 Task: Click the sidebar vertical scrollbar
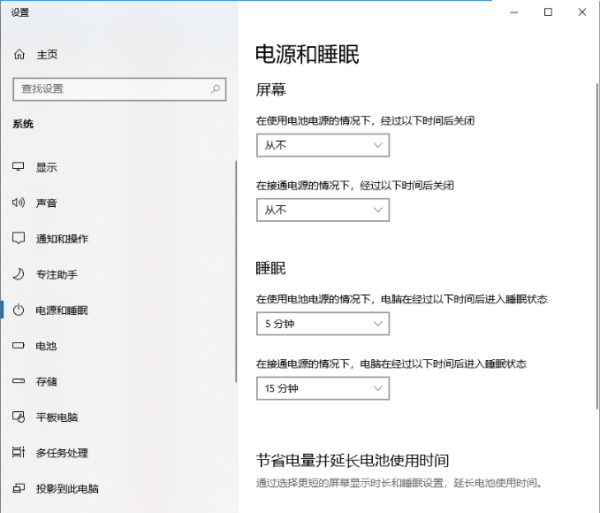pos(236,270)
